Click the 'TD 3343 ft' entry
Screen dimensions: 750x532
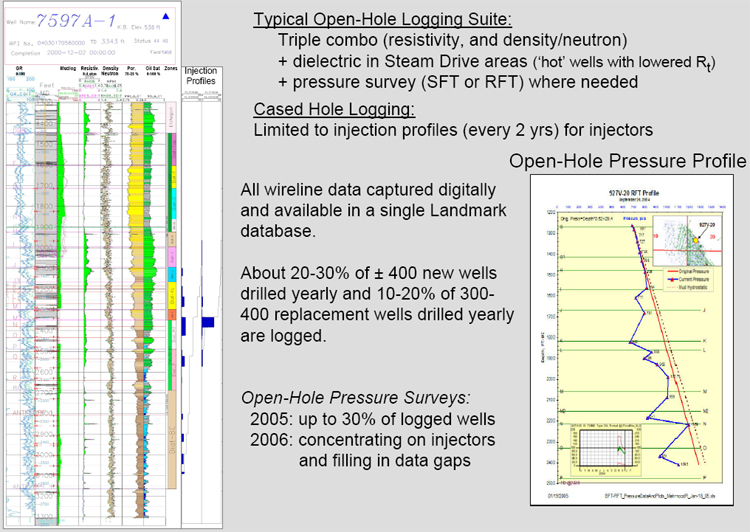[x=108, y=42]
